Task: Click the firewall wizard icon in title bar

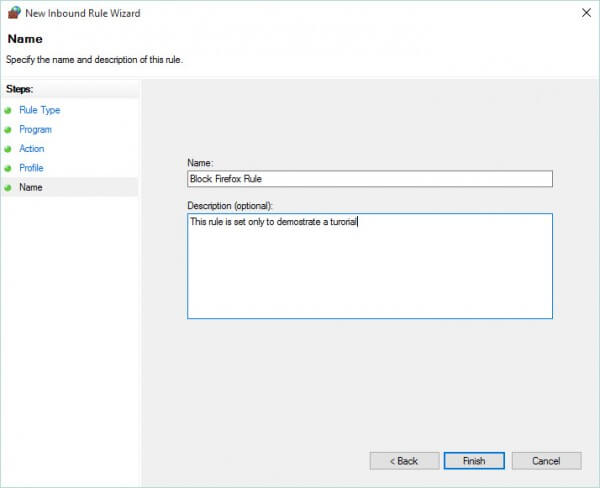Action: [14, 13]
